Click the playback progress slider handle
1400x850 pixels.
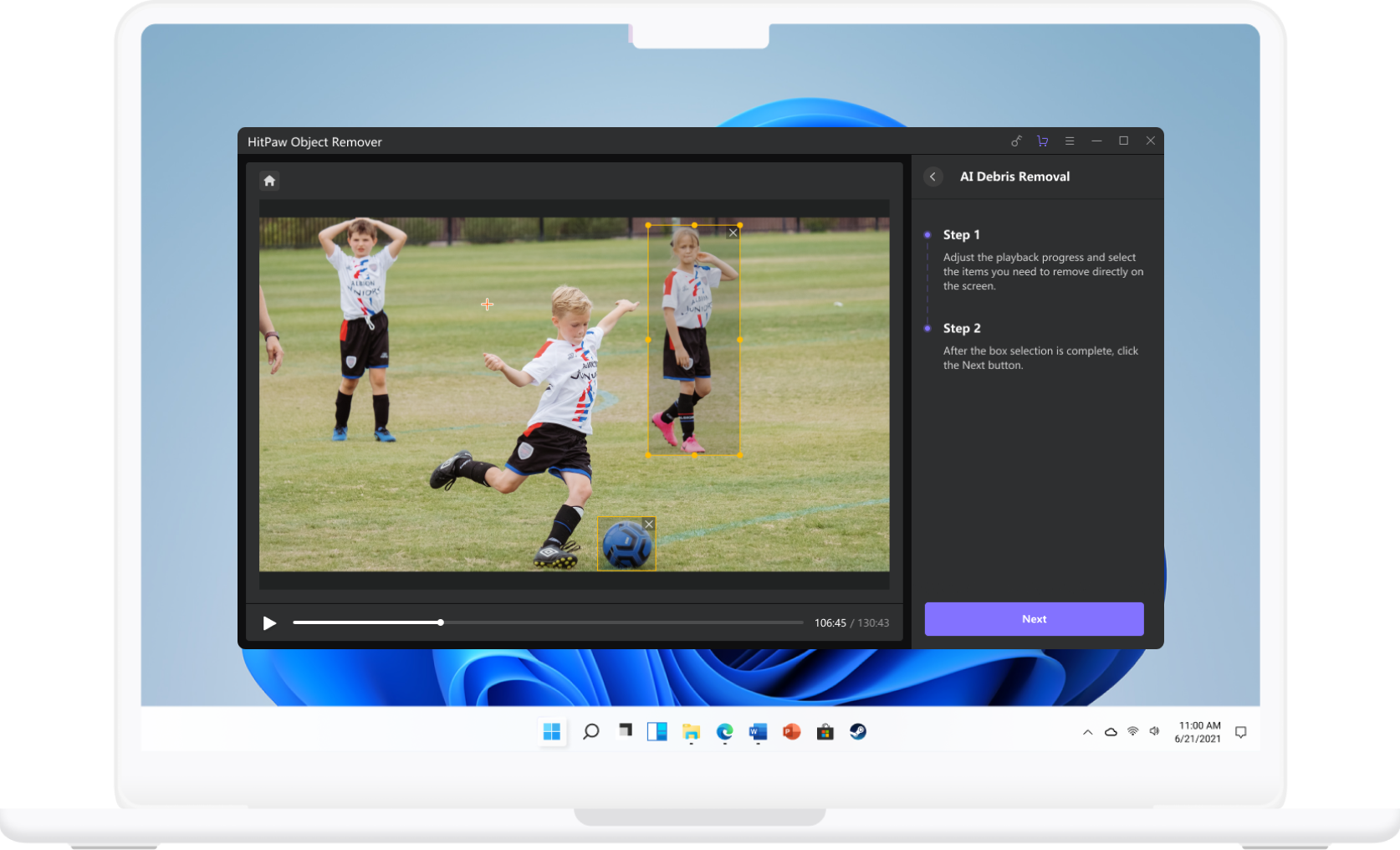tap(440, 622)
